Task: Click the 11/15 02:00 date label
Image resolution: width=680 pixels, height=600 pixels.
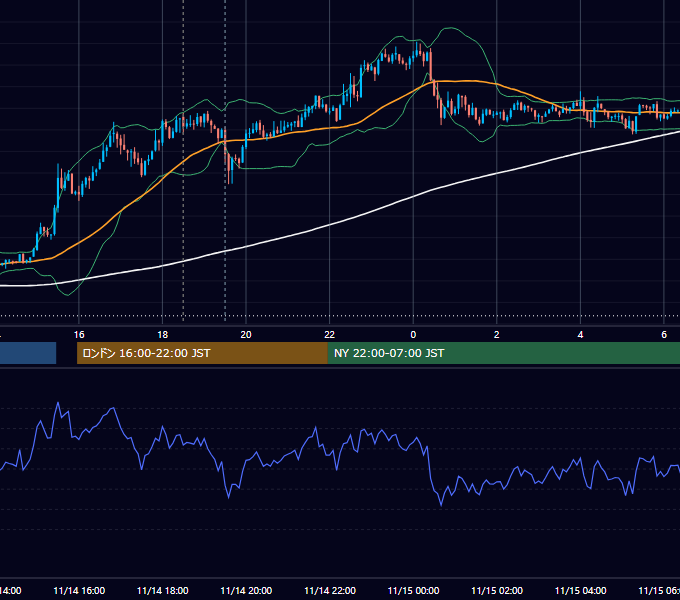Action: click(x=497, y=591)
